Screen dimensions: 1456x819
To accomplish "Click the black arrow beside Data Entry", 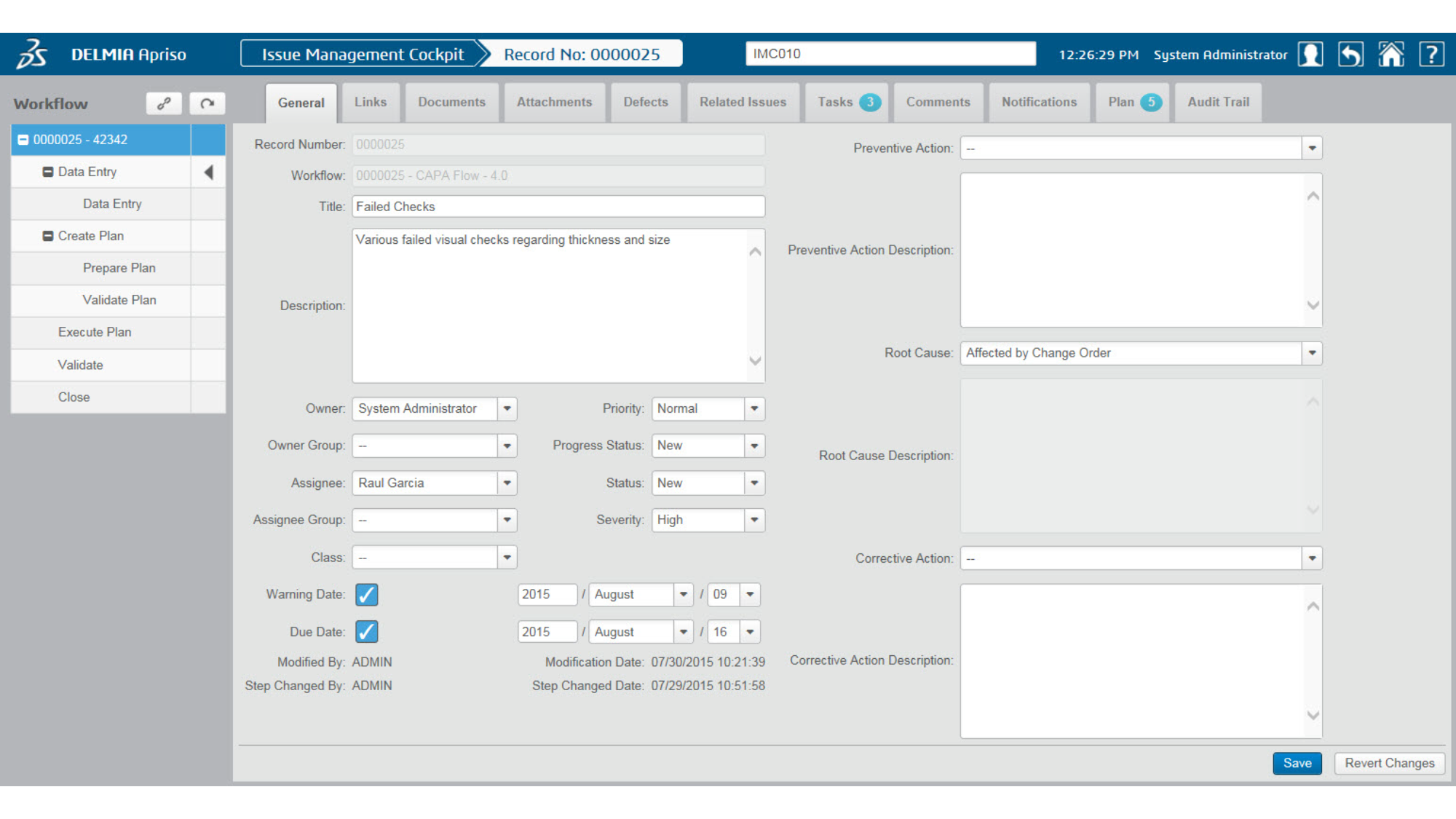I will click(x=208, y=173).
